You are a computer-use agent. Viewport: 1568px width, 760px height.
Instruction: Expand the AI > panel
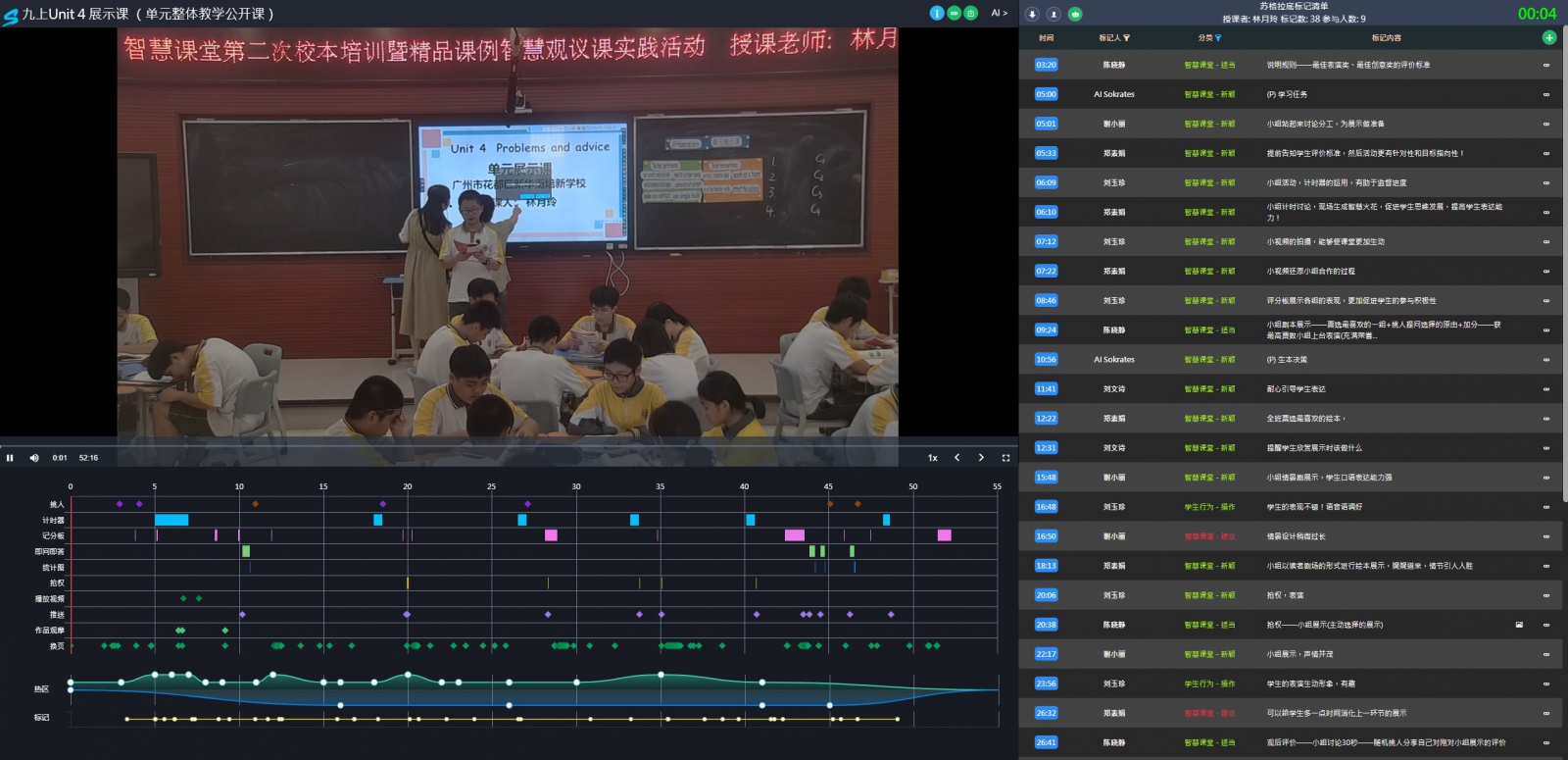pyautogui.click(x=999, y=13)
